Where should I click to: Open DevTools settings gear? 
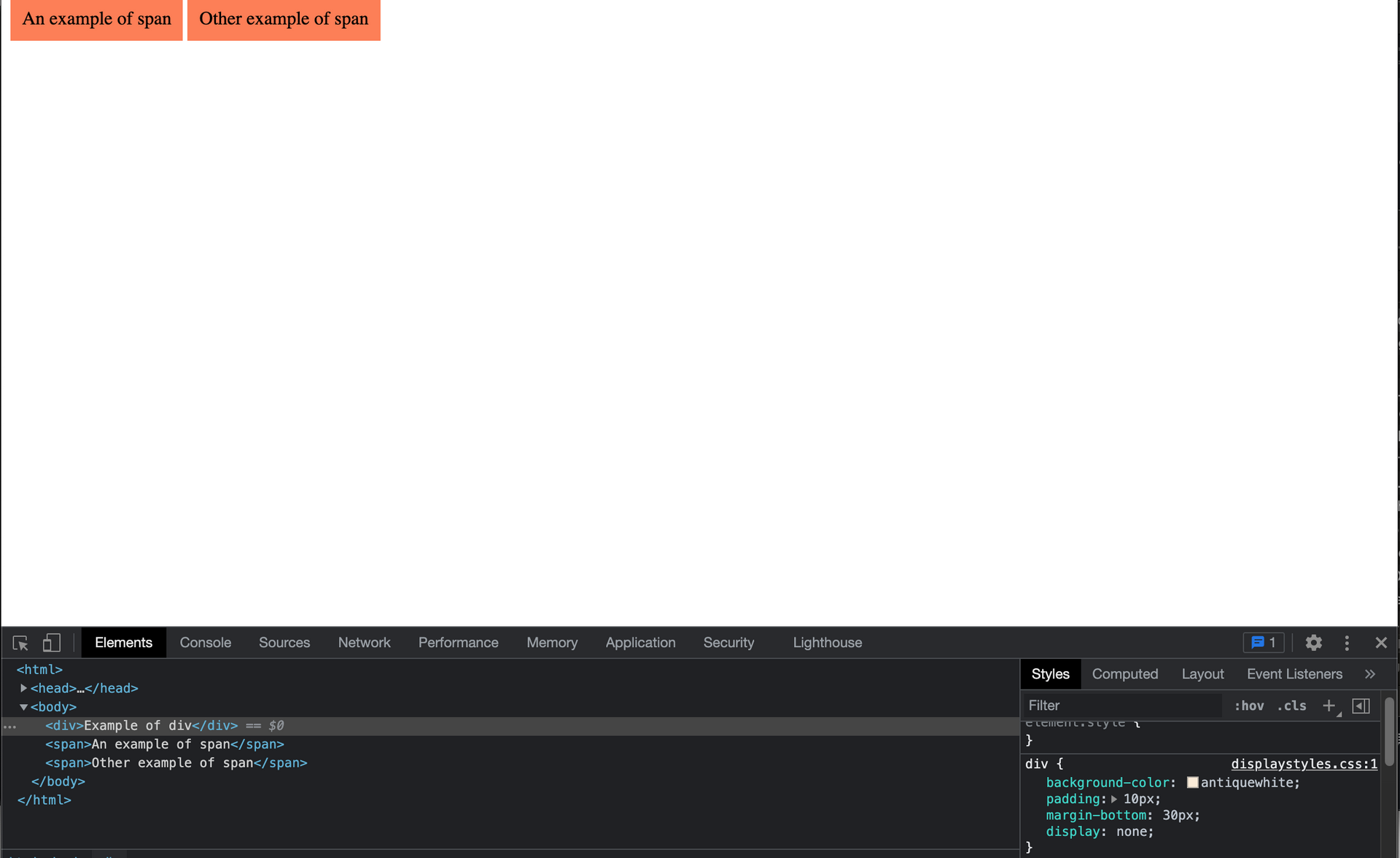[1313, 643]
